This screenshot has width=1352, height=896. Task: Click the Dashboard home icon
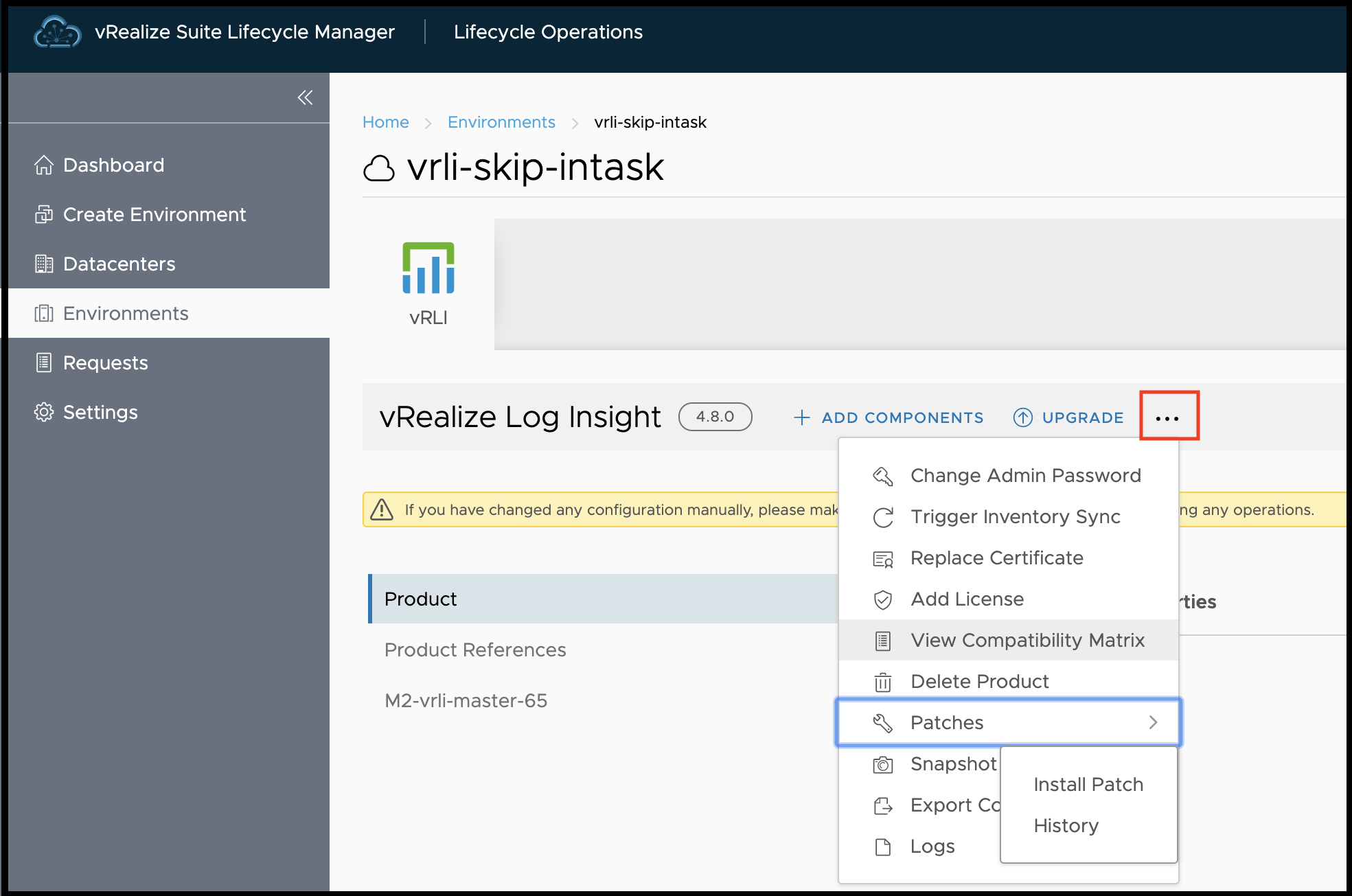[44, 165]
